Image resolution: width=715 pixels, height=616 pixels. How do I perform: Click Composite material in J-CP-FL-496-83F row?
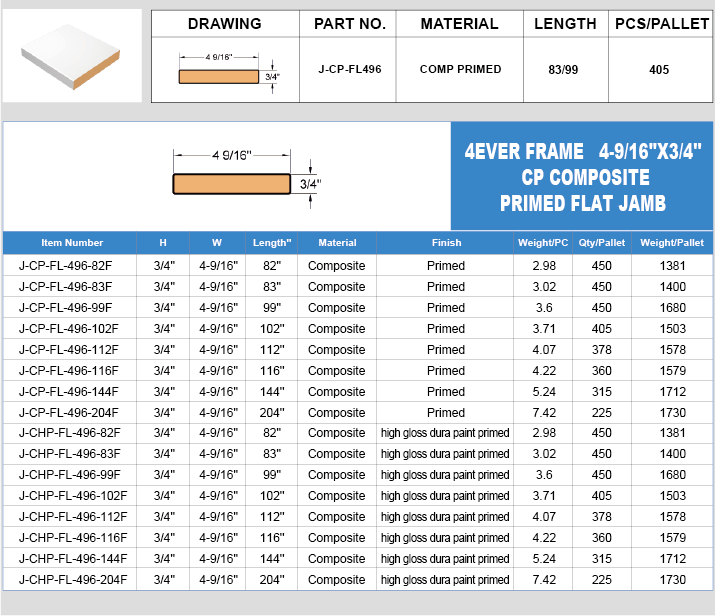click(337, 287)
